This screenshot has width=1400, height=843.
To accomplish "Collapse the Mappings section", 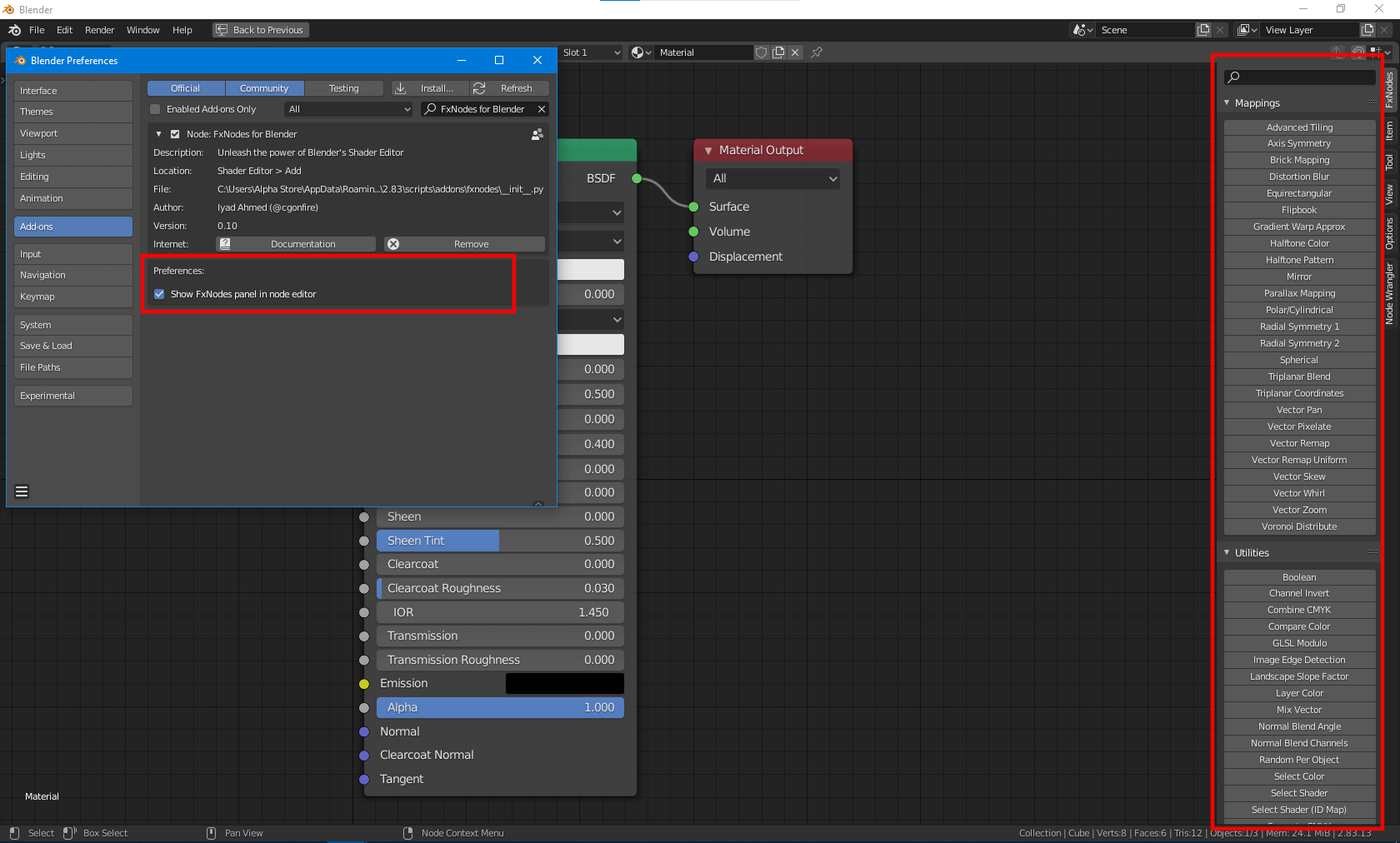I will click(x=1227, y=102).
